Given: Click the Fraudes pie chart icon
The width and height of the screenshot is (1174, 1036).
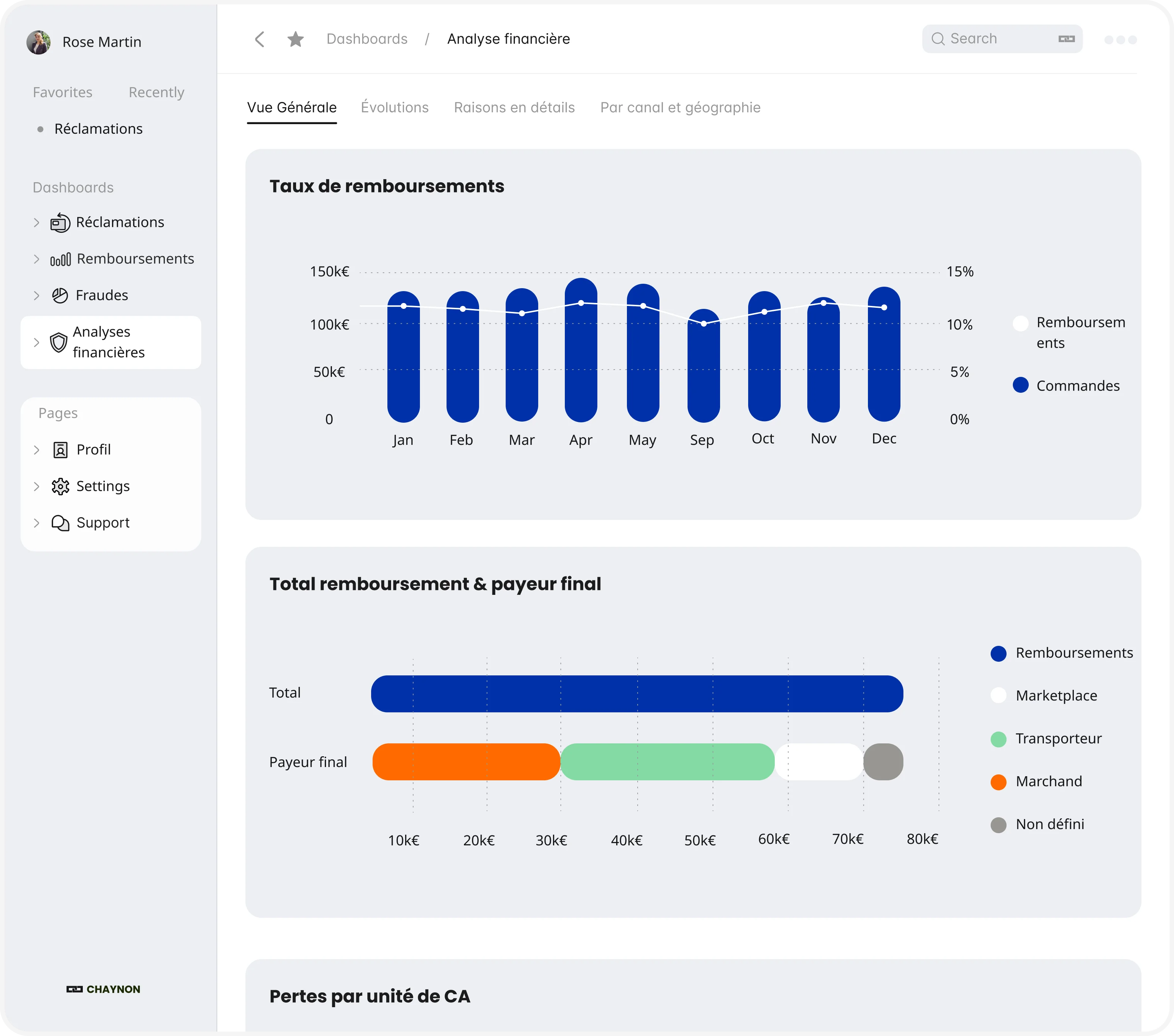Looking at the screenshot, I should 60,296.
